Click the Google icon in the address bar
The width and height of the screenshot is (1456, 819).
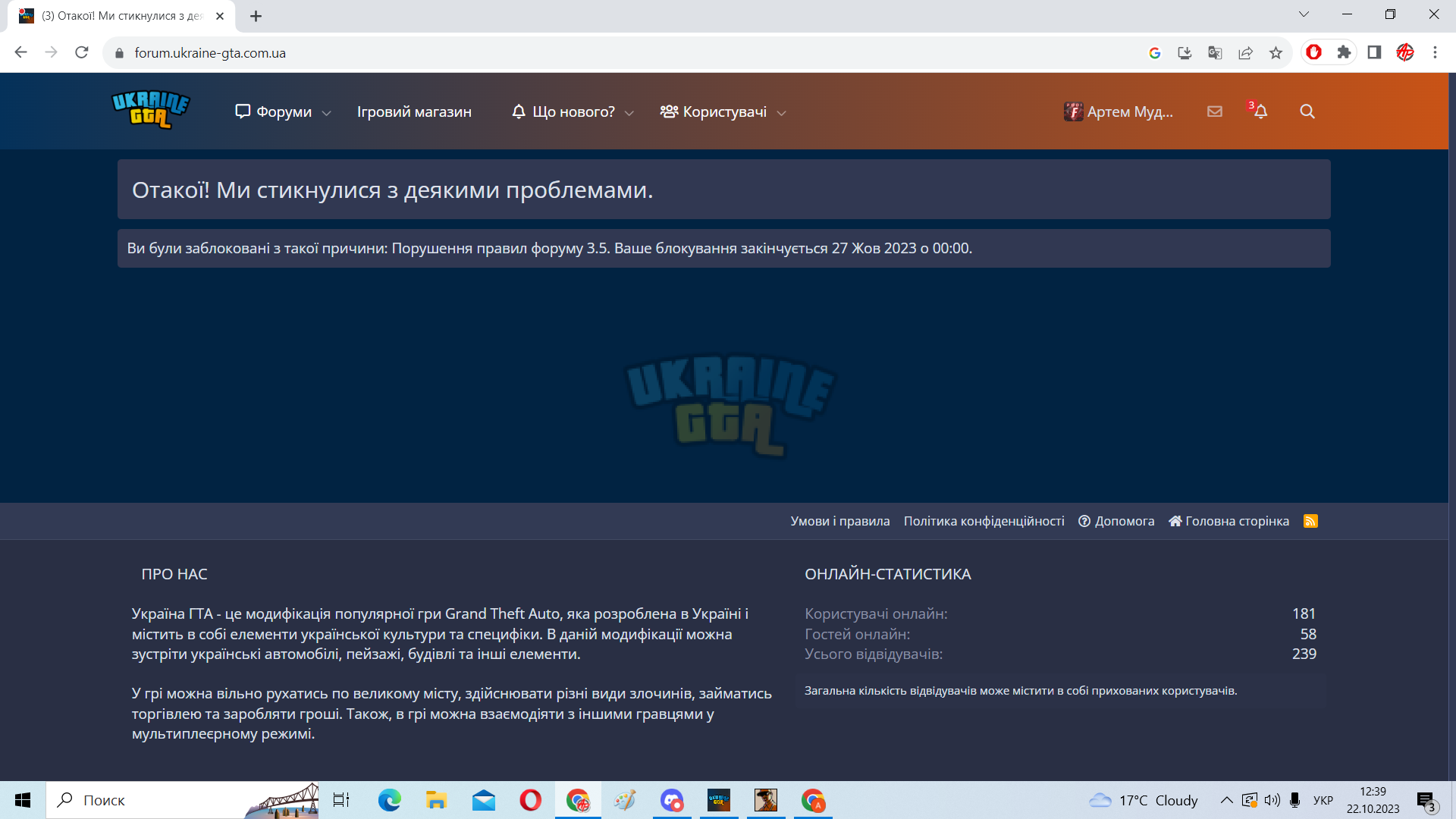(x=1154, y=53)
